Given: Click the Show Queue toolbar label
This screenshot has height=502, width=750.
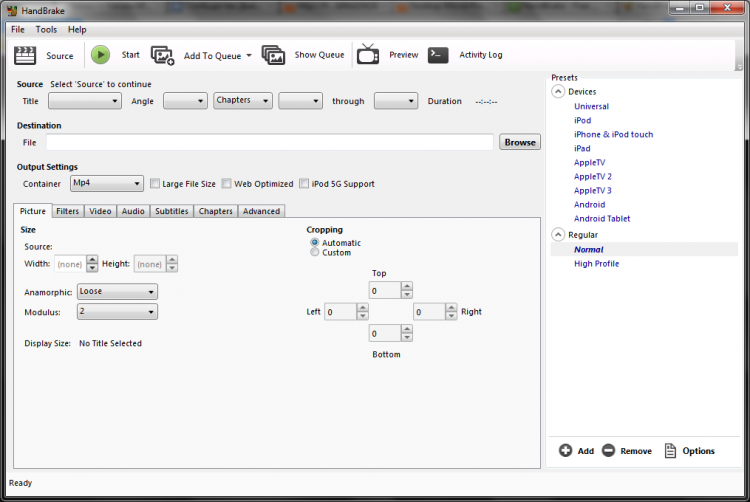Looking at the screenshot, I should click(x=320, y=55).
